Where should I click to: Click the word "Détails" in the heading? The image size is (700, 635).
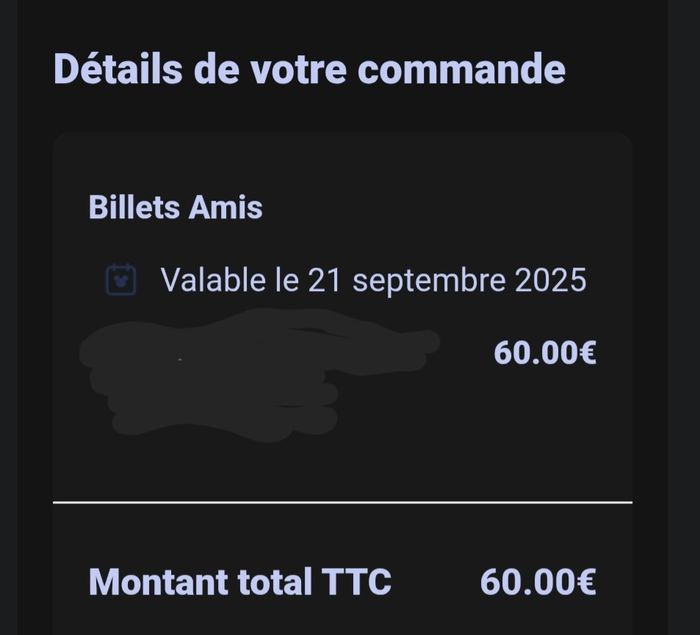click(118, 69)
